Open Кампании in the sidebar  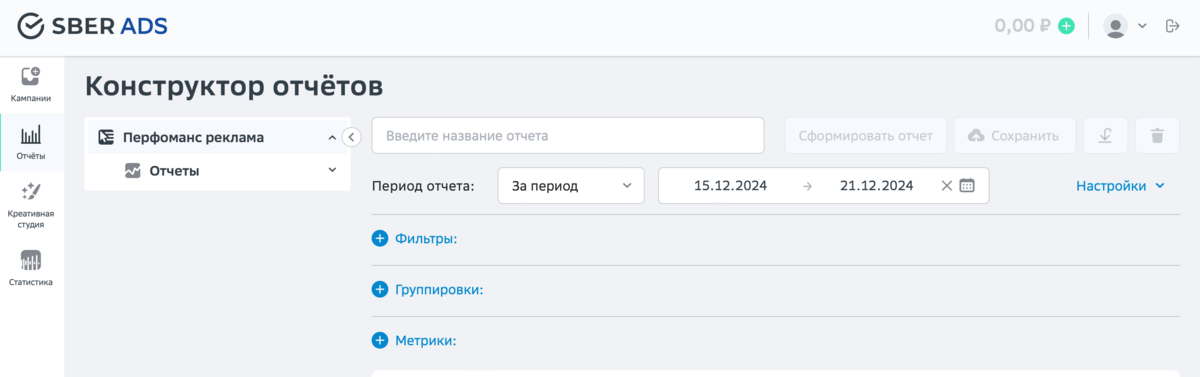(31, 84)
